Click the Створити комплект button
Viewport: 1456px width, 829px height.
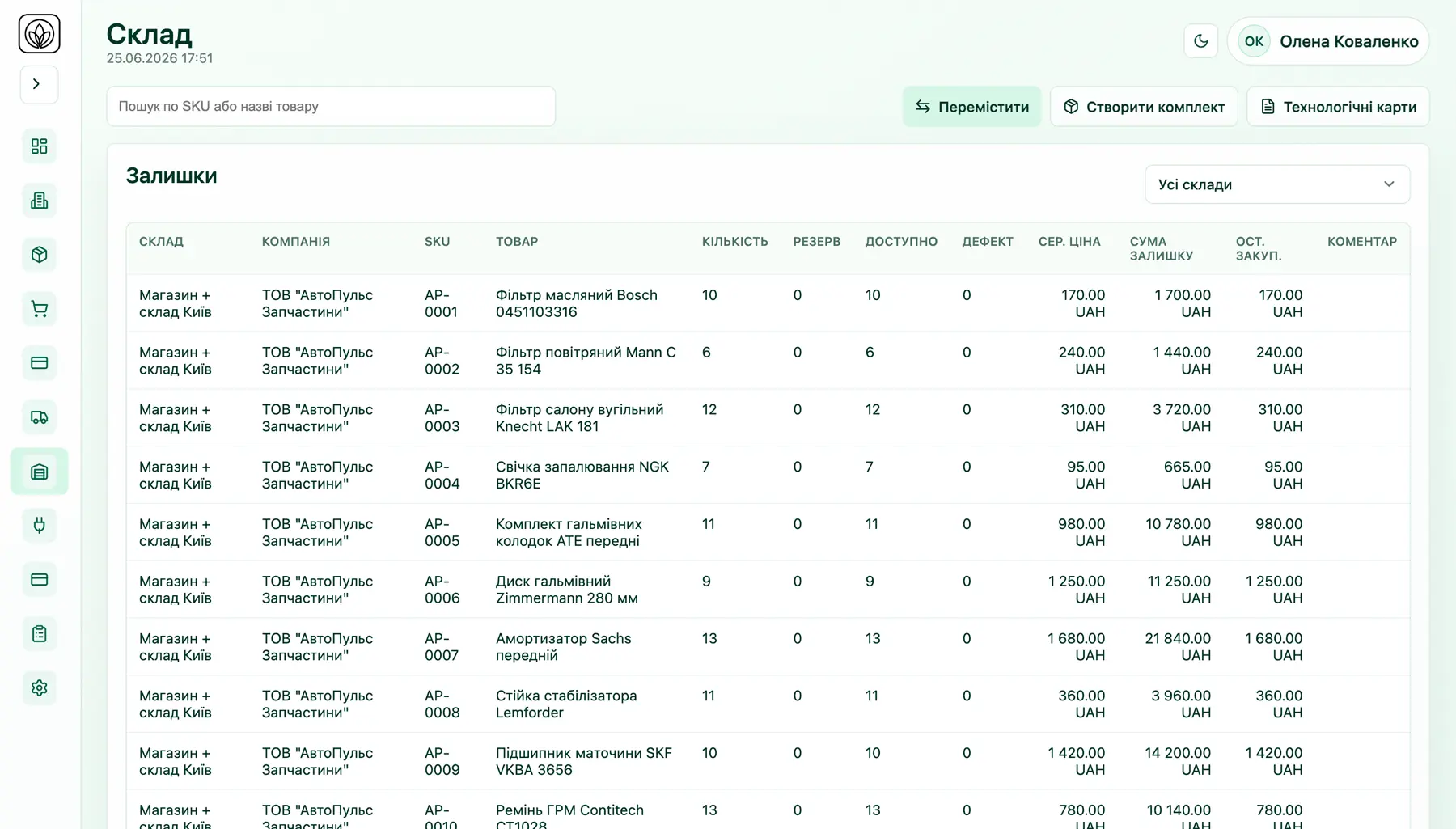[x=1144, y=107]
